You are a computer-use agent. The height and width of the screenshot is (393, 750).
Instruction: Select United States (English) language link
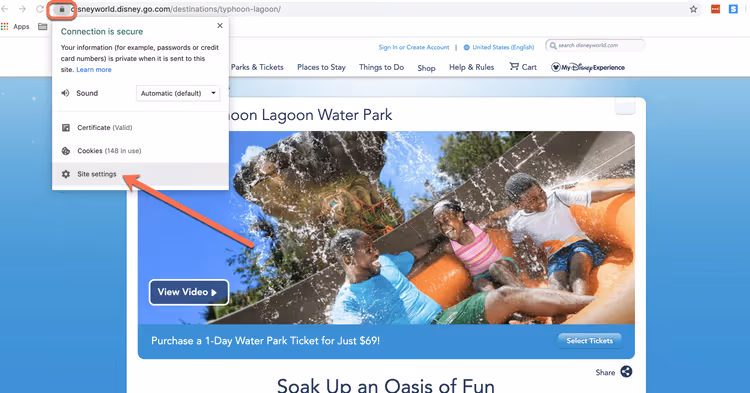pos(503,47)
